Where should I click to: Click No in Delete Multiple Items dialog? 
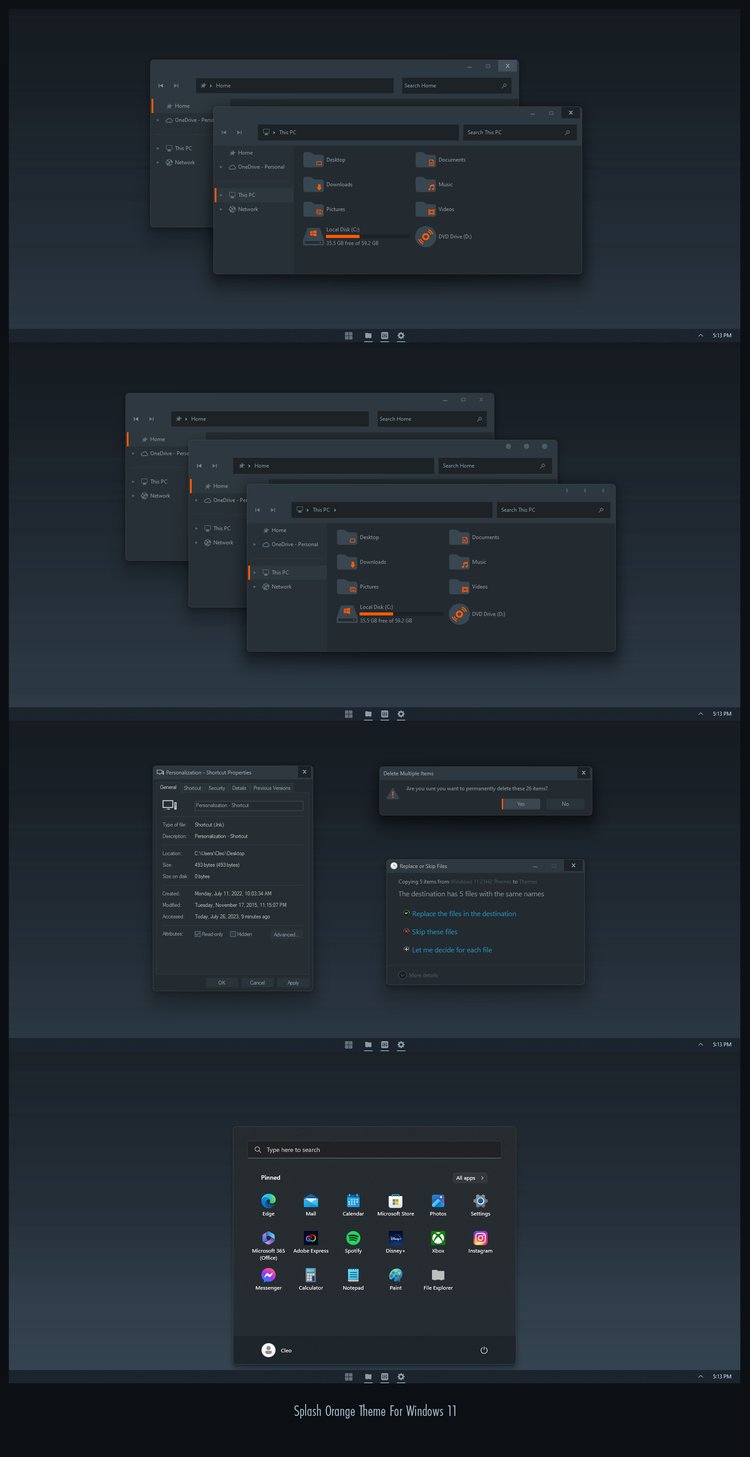(565, 804)
